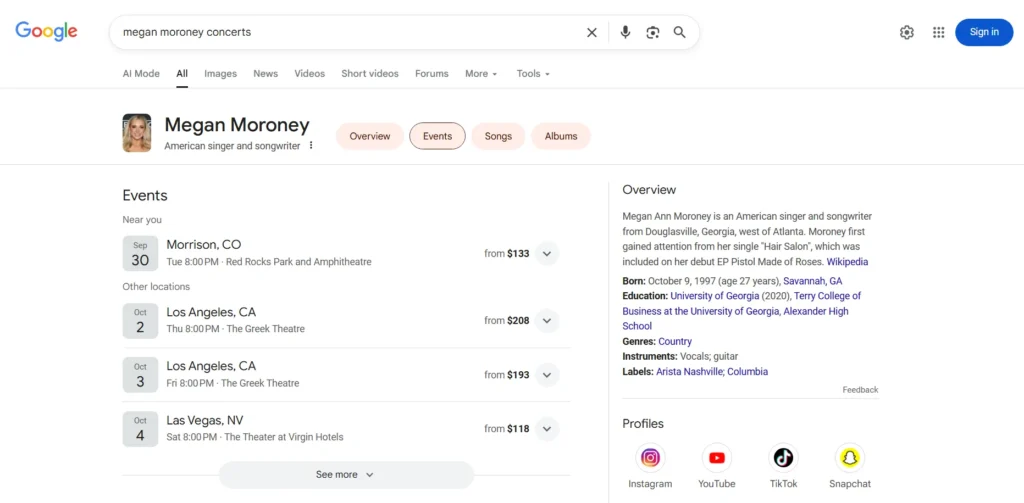Click the Megan Moroney profile thumbnail
This screenshot has width=1024, height=503.
137,133
